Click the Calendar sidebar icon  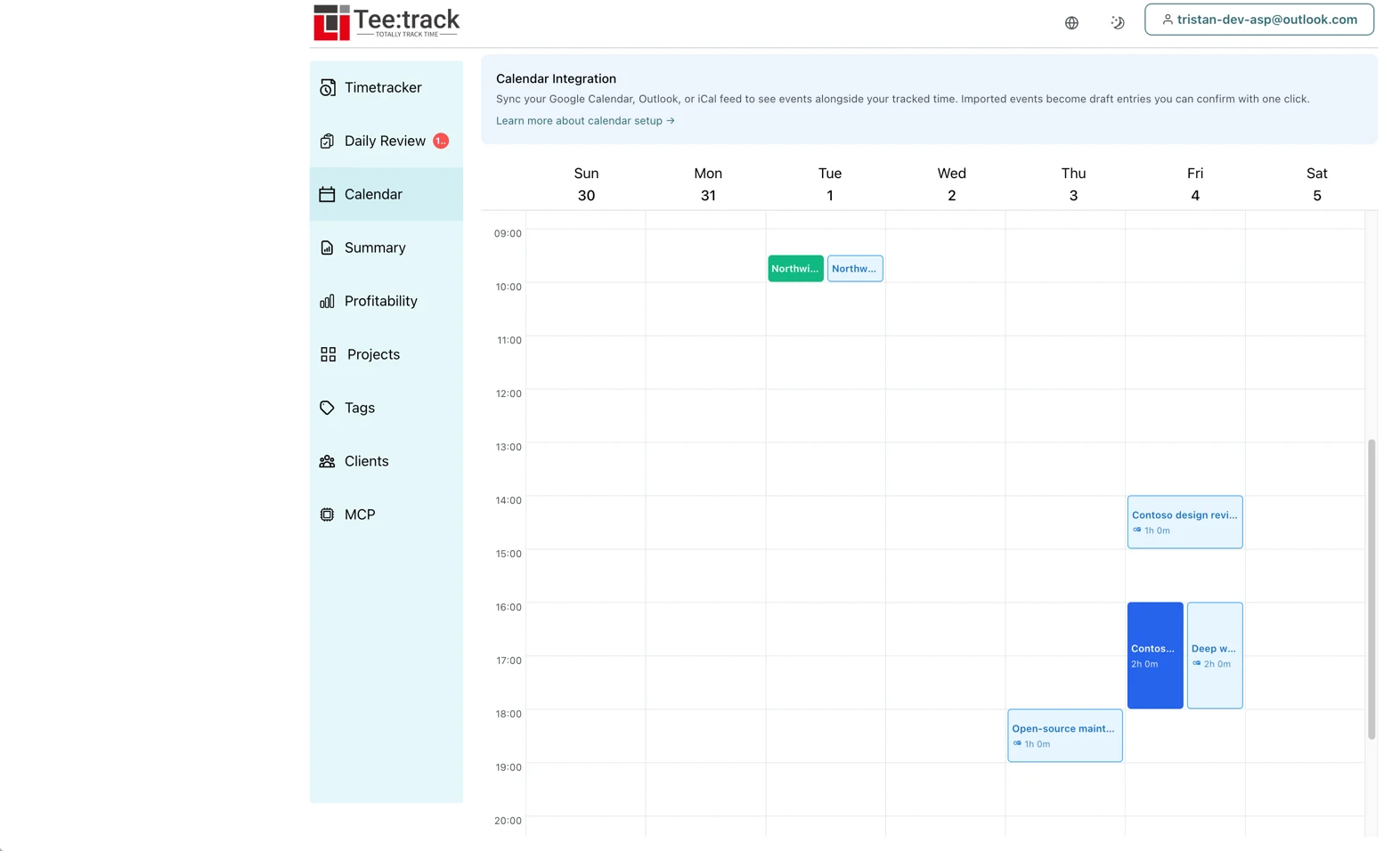click(327, 194)
